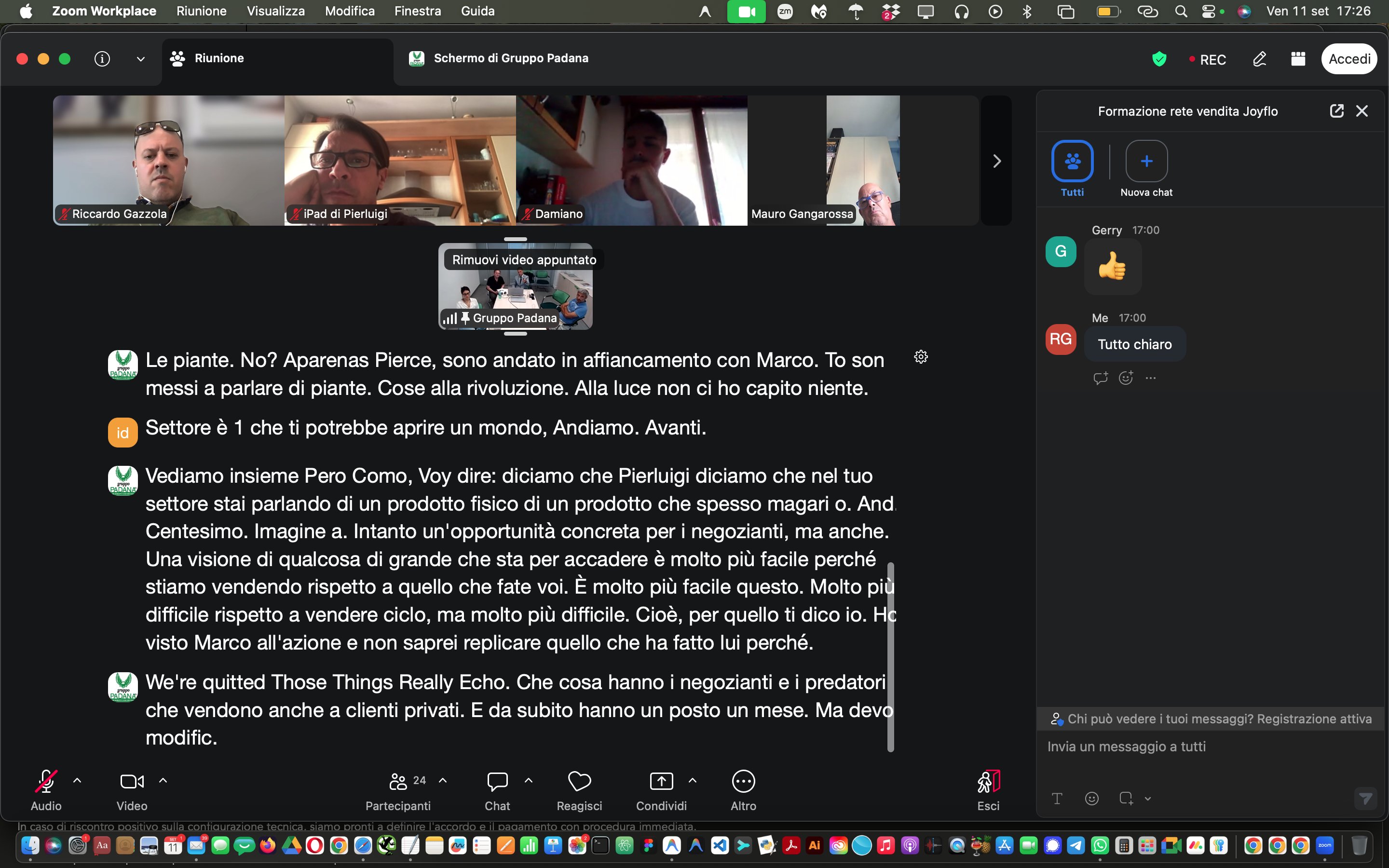The width and height of the screenshot is (1389, 868).
Task: Click the Accedi button
Action: 1349,58
